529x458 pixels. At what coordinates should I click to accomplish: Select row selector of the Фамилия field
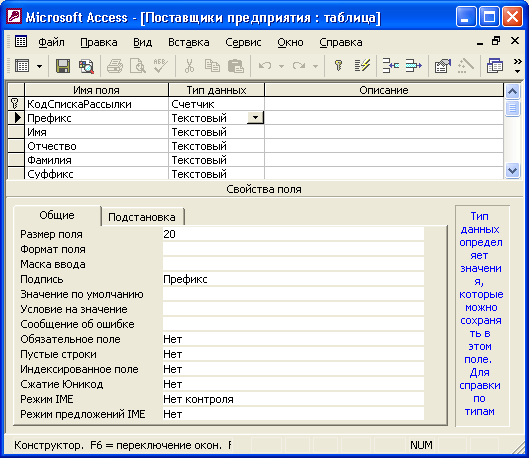pyautogui.click(x=16, y=160)
